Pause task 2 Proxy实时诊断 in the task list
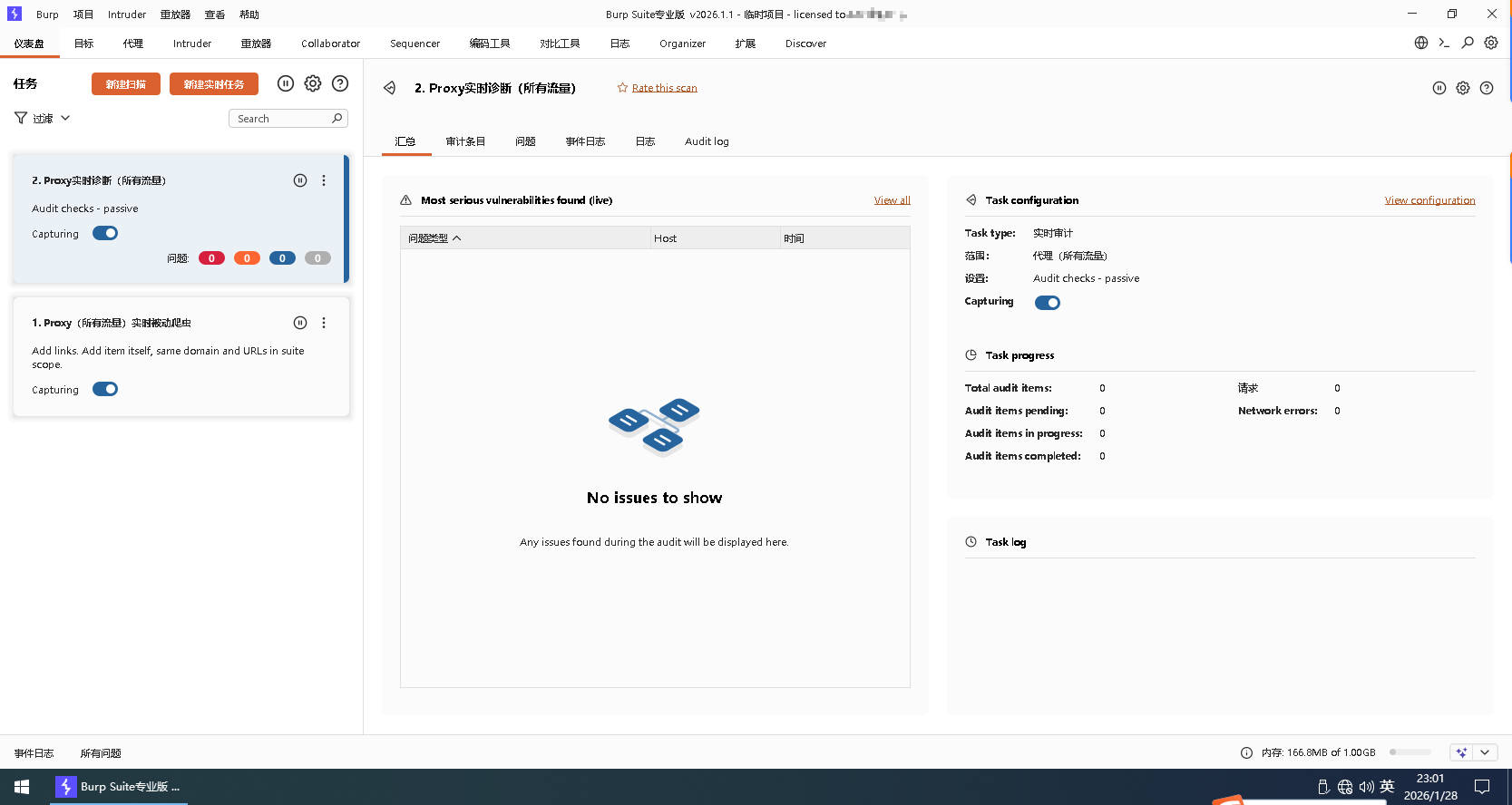The image size is (1512, 805). [x=300, y=180]
